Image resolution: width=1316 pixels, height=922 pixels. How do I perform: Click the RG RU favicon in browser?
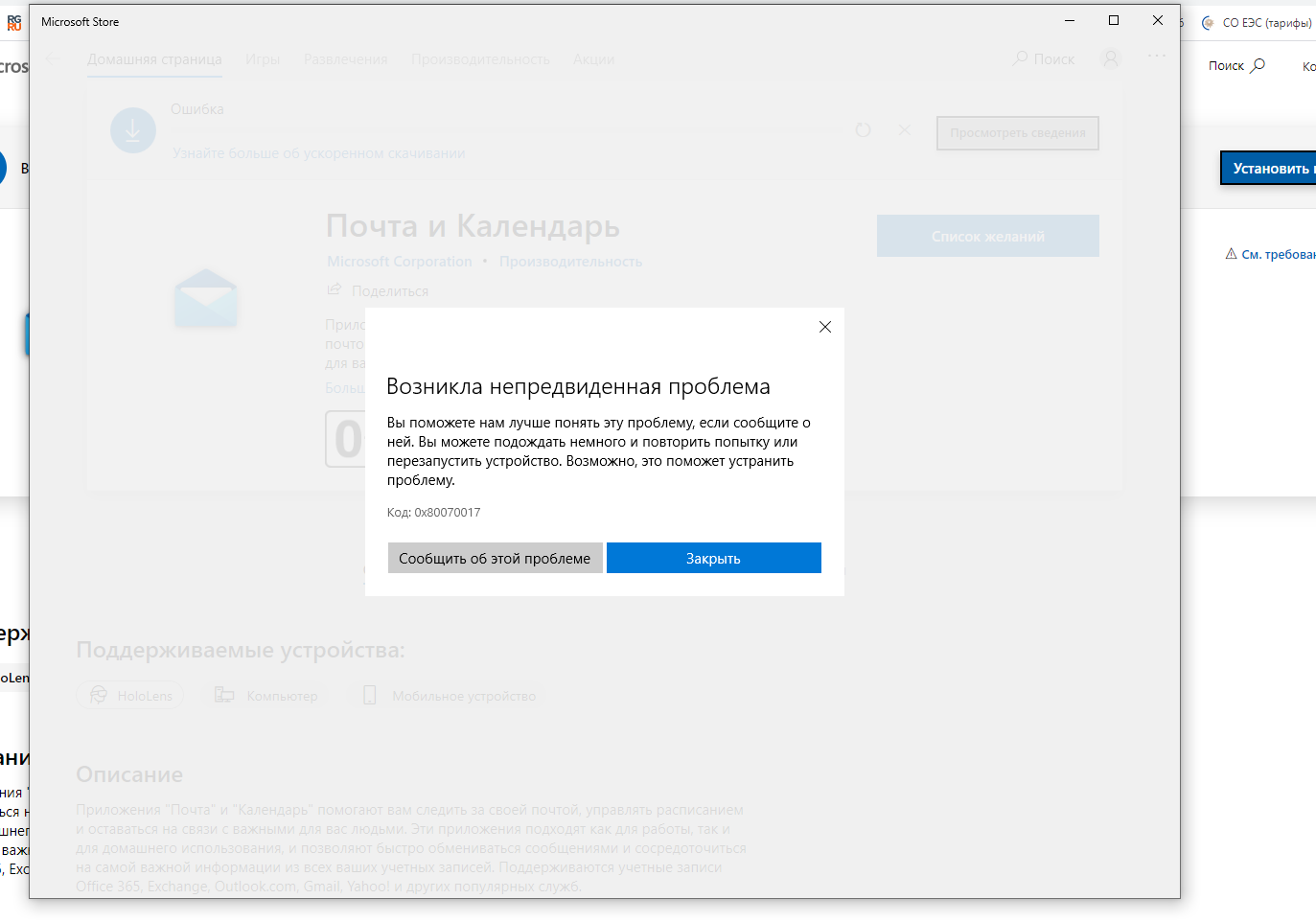tap(13, 22)
